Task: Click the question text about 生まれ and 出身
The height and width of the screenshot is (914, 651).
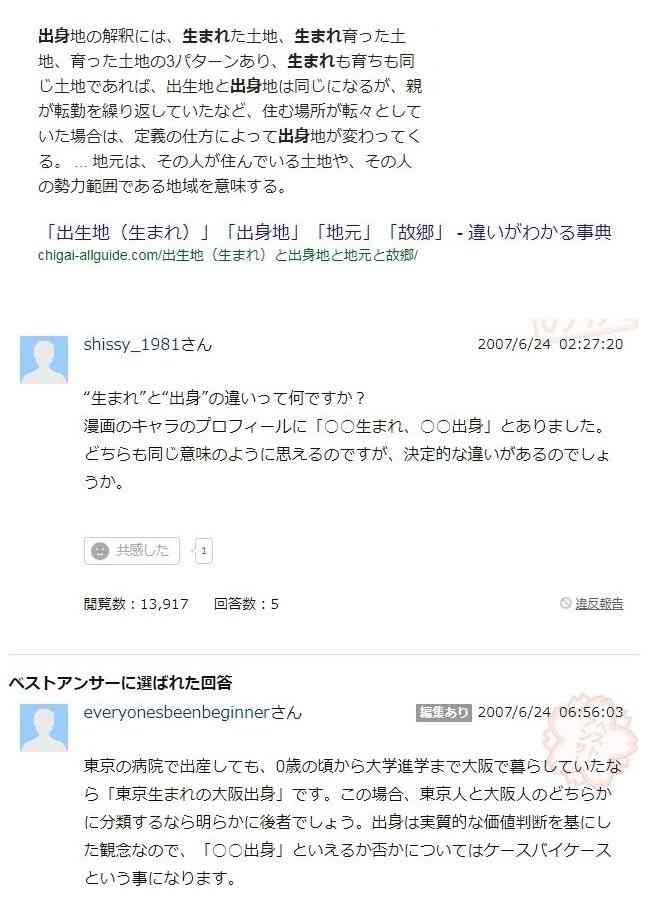Action: [x=347, y=440]
